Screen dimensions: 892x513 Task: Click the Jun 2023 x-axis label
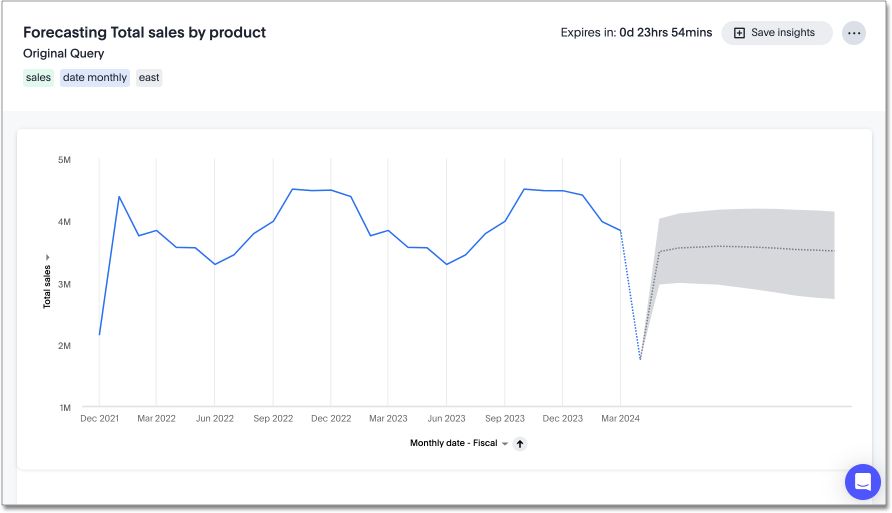[x=446, y=419]
